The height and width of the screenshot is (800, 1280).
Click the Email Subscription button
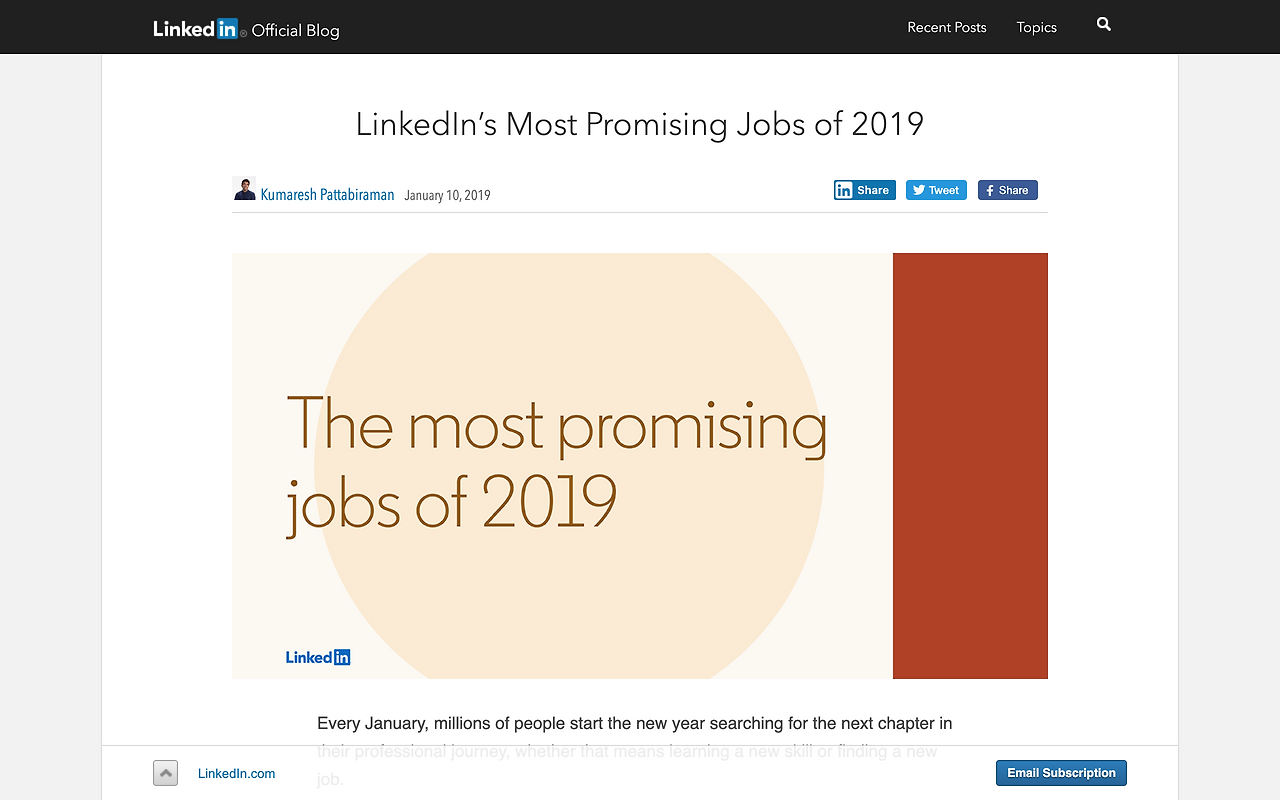pyautogui.click(x=1061, y=773)
